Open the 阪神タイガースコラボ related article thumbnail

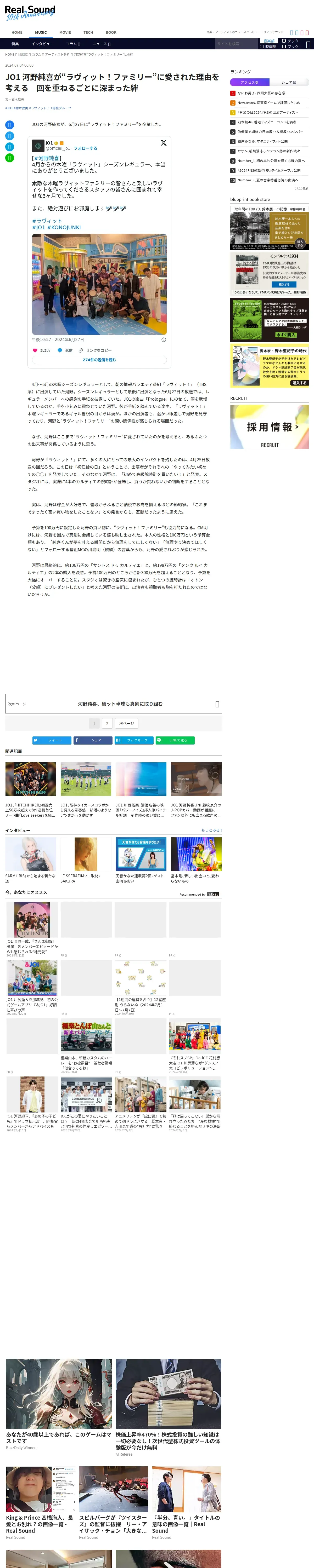pyautogui.click(x=86, y=779)
